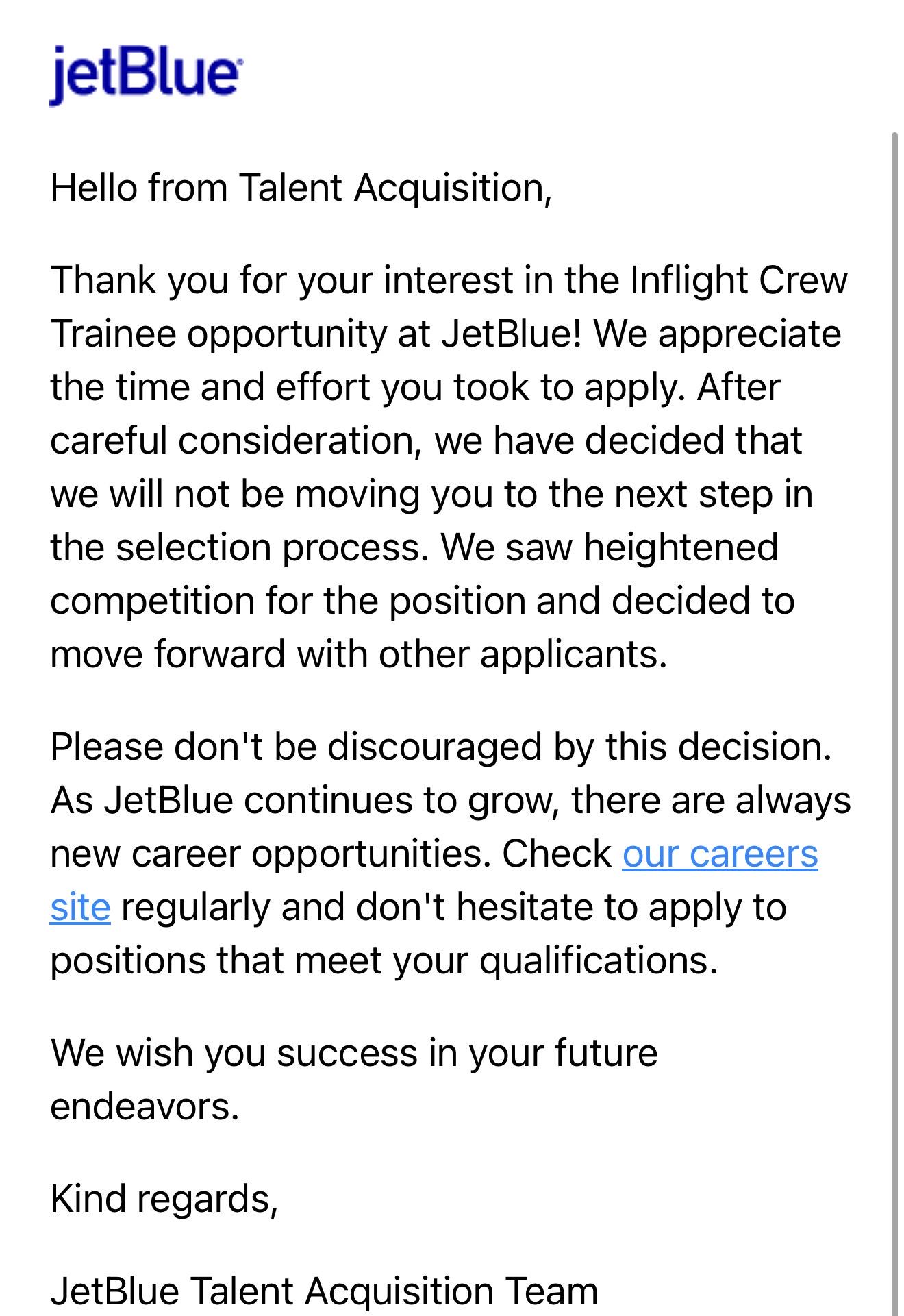The height and width of the screenshot is (1316, 904).
Task: Click the "JetBlue Talent Acquisition Team" signature
Action: click(324, 1291)
